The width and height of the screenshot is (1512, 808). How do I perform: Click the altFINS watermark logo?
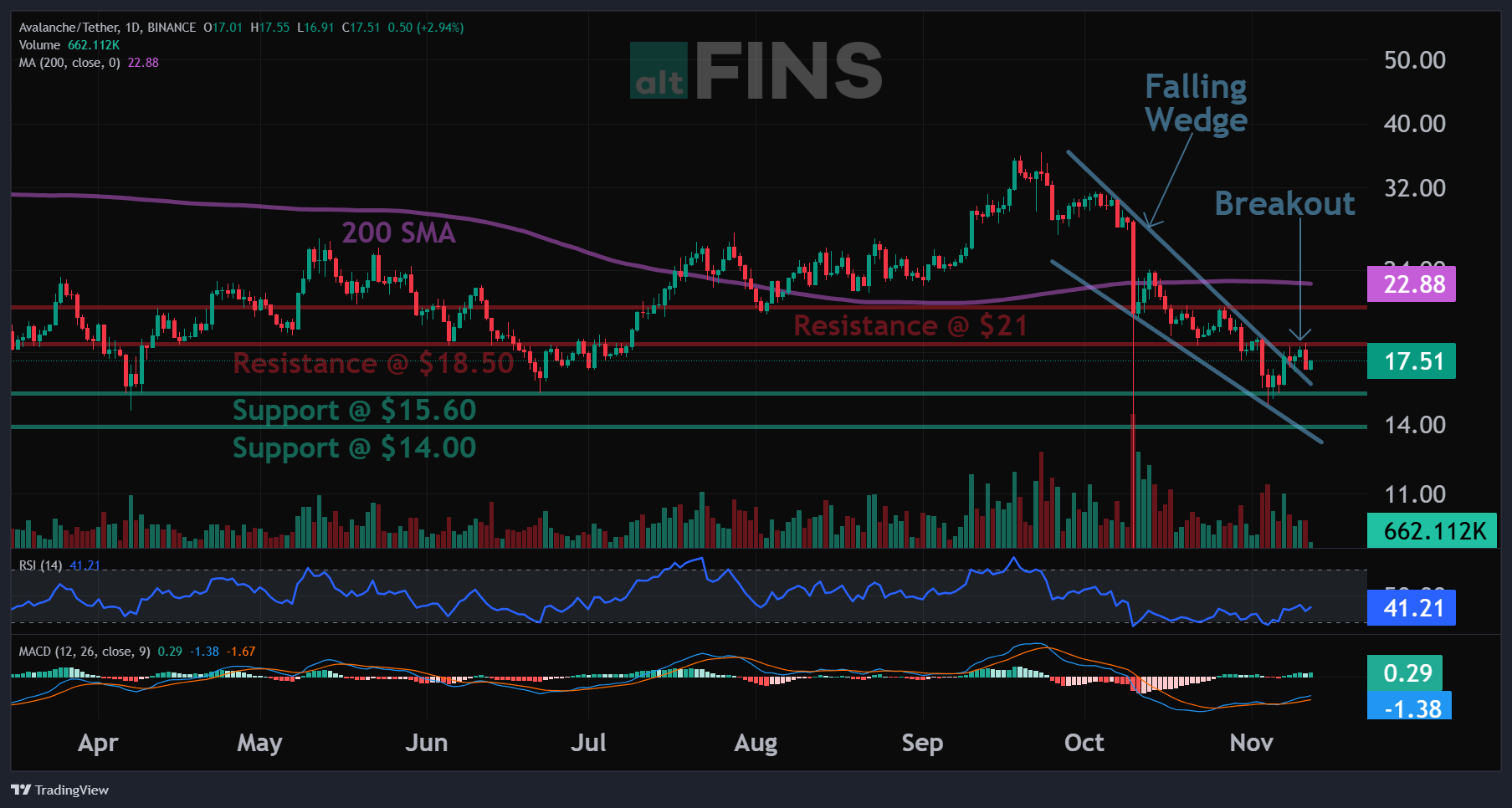(x=756, y=72)
